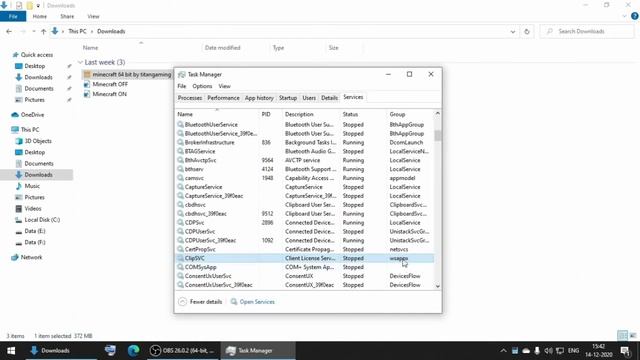The height and width of the screenshot is (360, 640).
Task: Switch to the Details tab
Action: [329, 98]
